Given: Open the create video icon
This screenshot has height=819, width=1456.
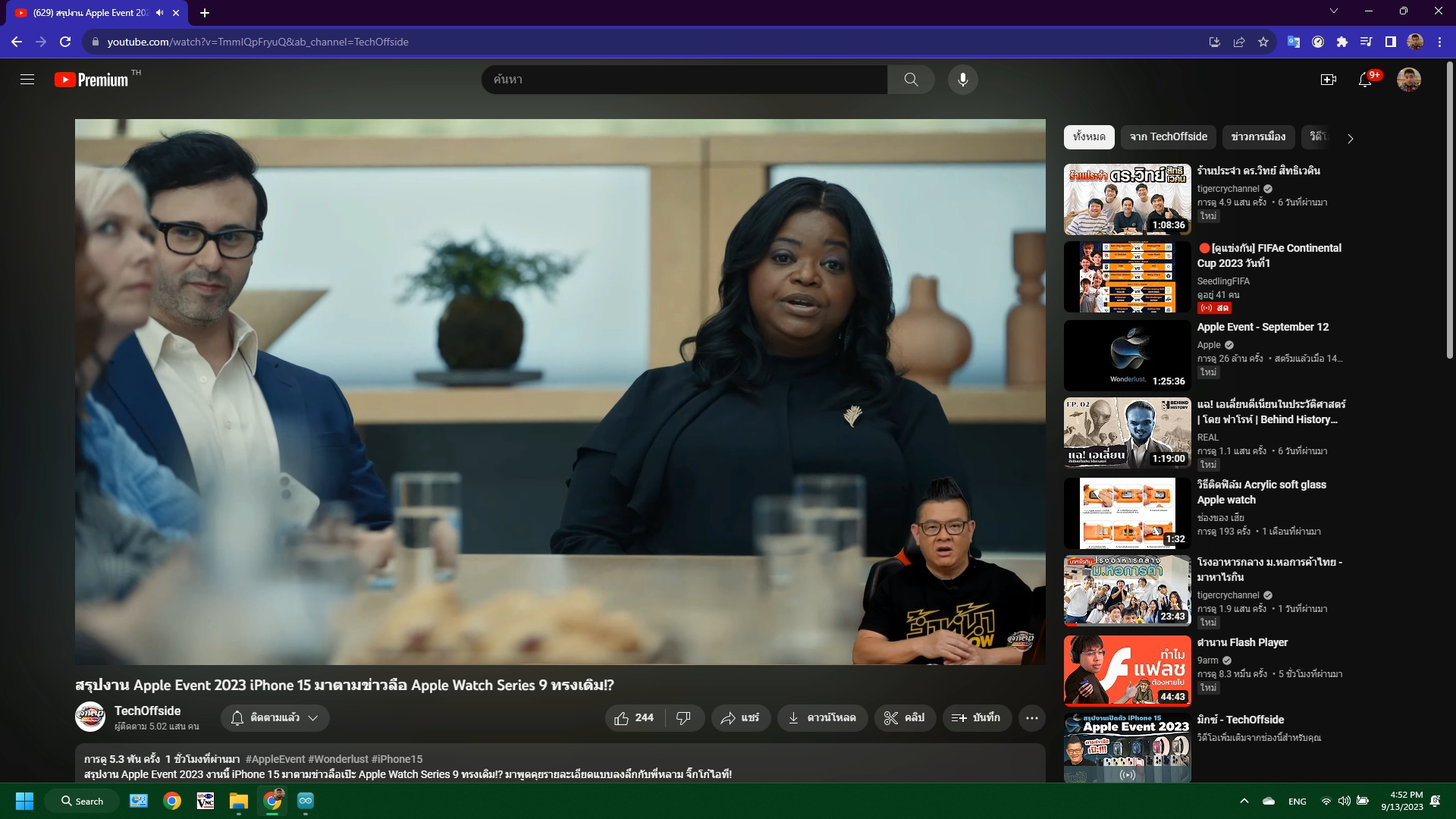Looking at the screenshot, I should coord(1328,80).
